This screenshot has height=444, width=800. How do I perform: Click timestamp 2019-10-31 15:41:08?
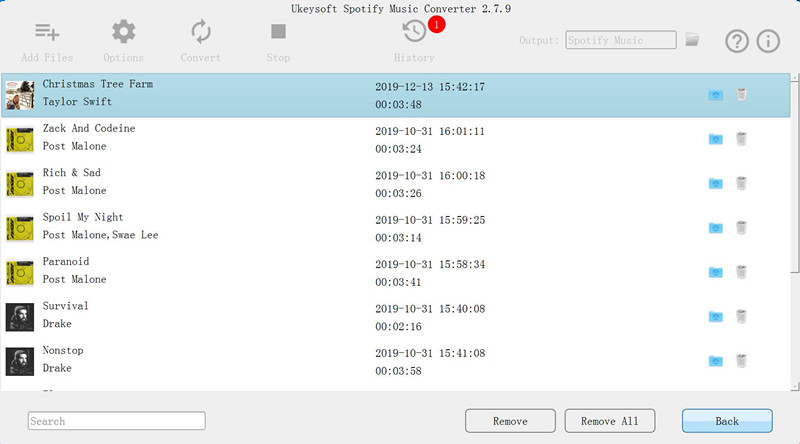pyautogui.click(x=430, y=353)
